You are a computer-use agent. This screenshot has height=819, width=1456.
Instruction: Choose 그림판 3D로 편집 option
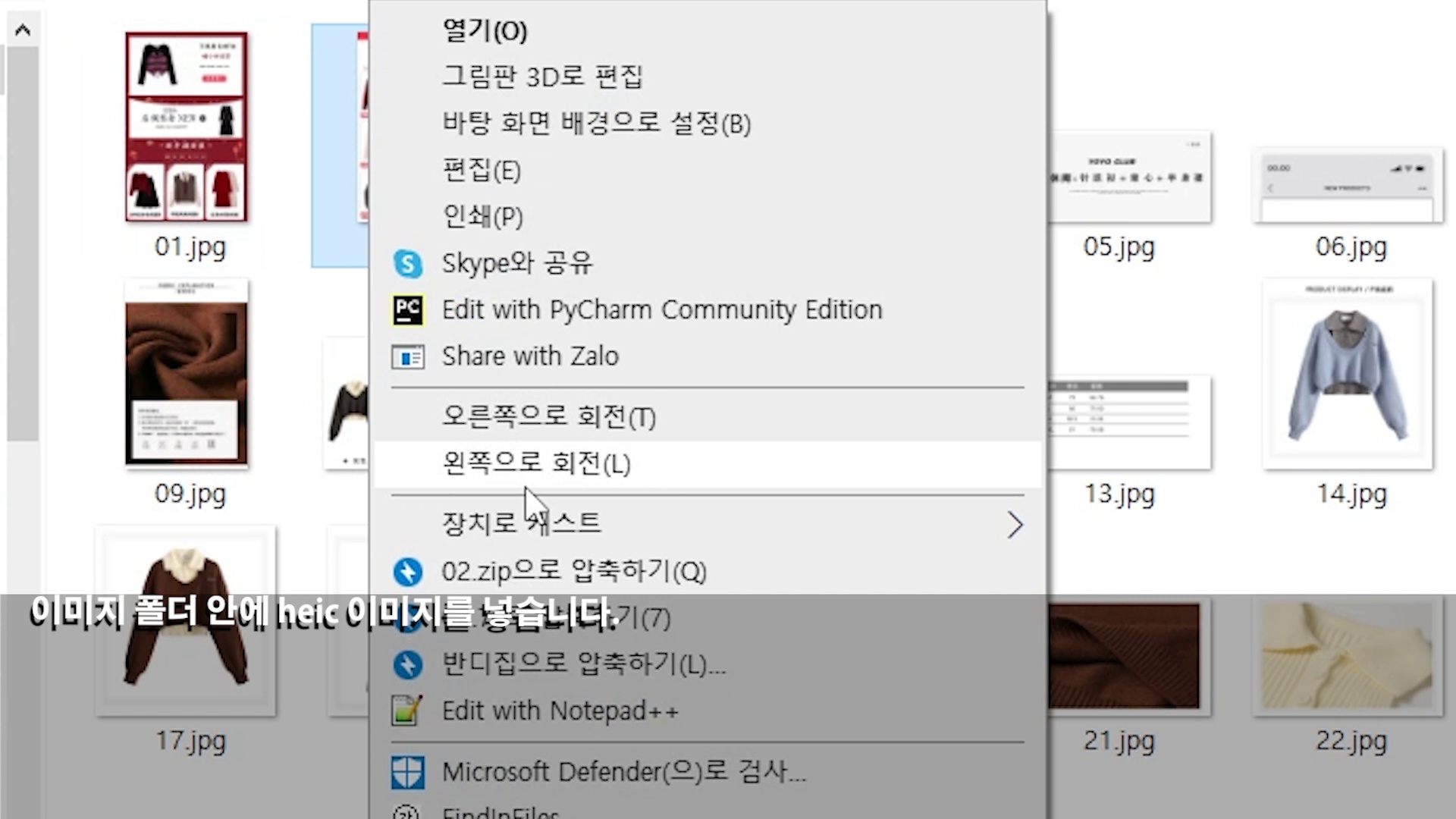[542, 77]
